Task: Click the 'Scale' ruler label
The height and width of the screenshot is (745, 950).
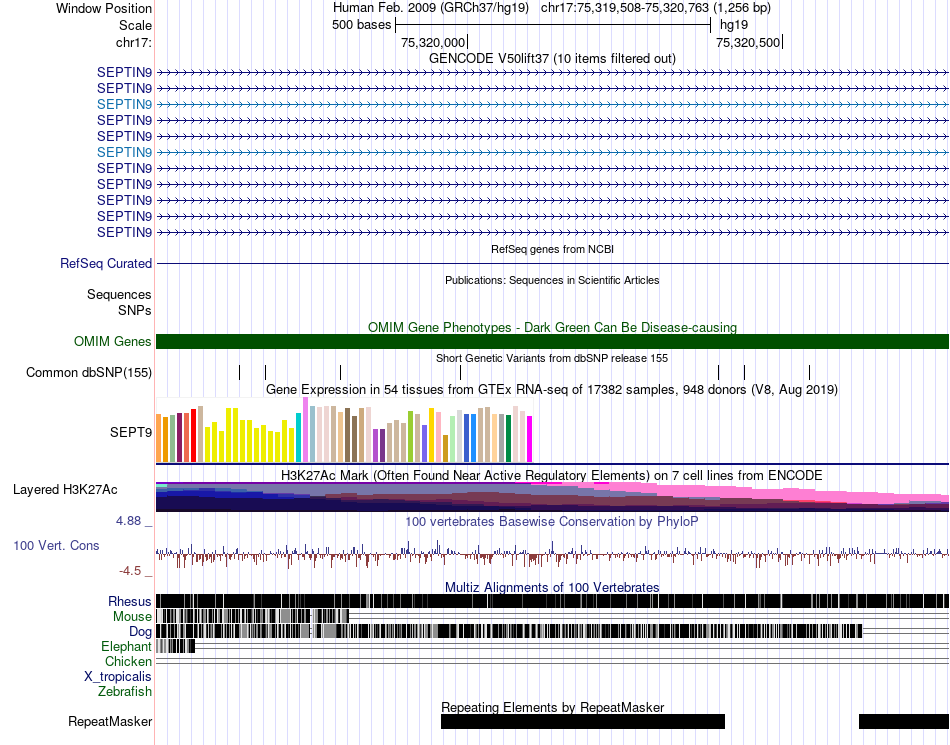Action: 136,25
